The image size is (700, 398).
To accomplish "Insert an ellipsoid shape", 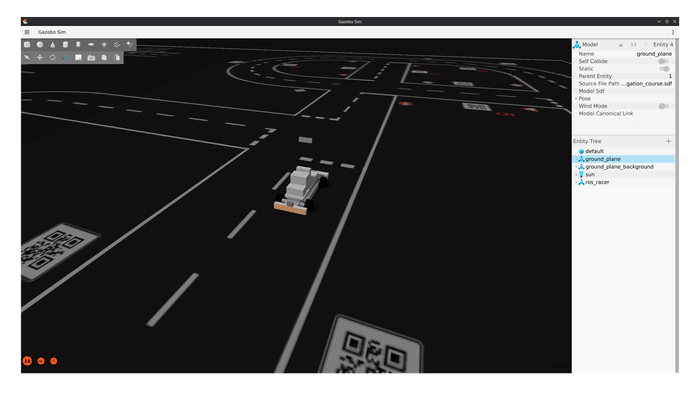I will (91, 45).
